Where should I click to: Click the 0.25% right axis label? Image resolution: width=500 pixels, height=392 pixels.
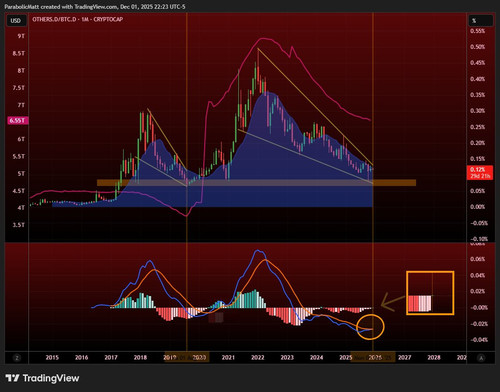click(477, 127)
